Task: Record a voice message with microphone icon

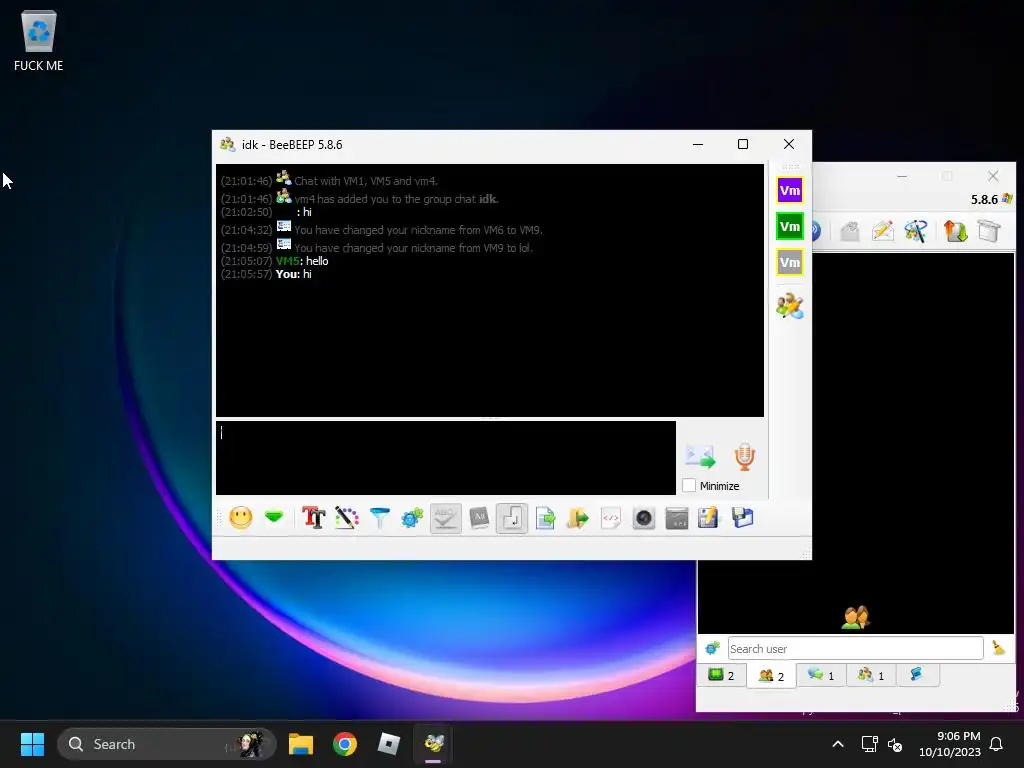Action: coord(744,456)
